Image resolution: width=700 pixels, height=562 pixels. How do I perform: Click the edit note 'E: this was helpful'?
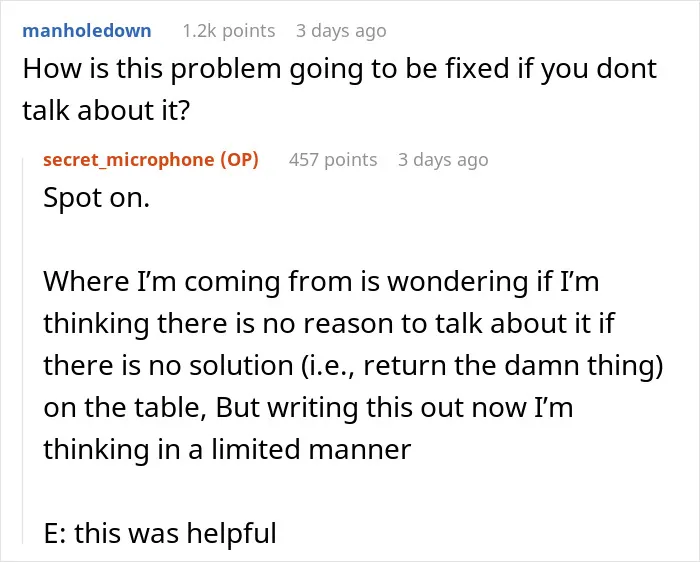click(x=160, y=533)
